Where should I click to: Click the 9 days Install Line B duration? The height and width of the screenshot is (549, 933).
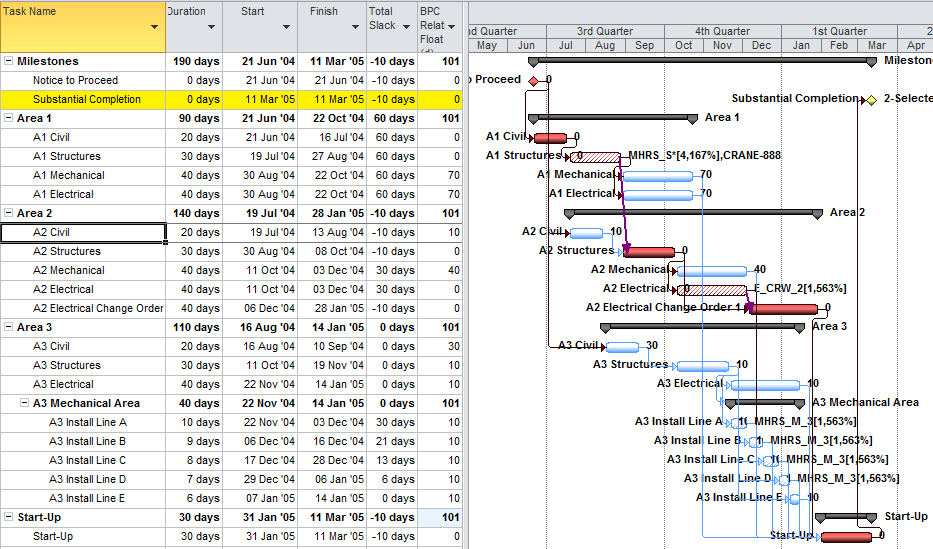click(x=195, y=442)
